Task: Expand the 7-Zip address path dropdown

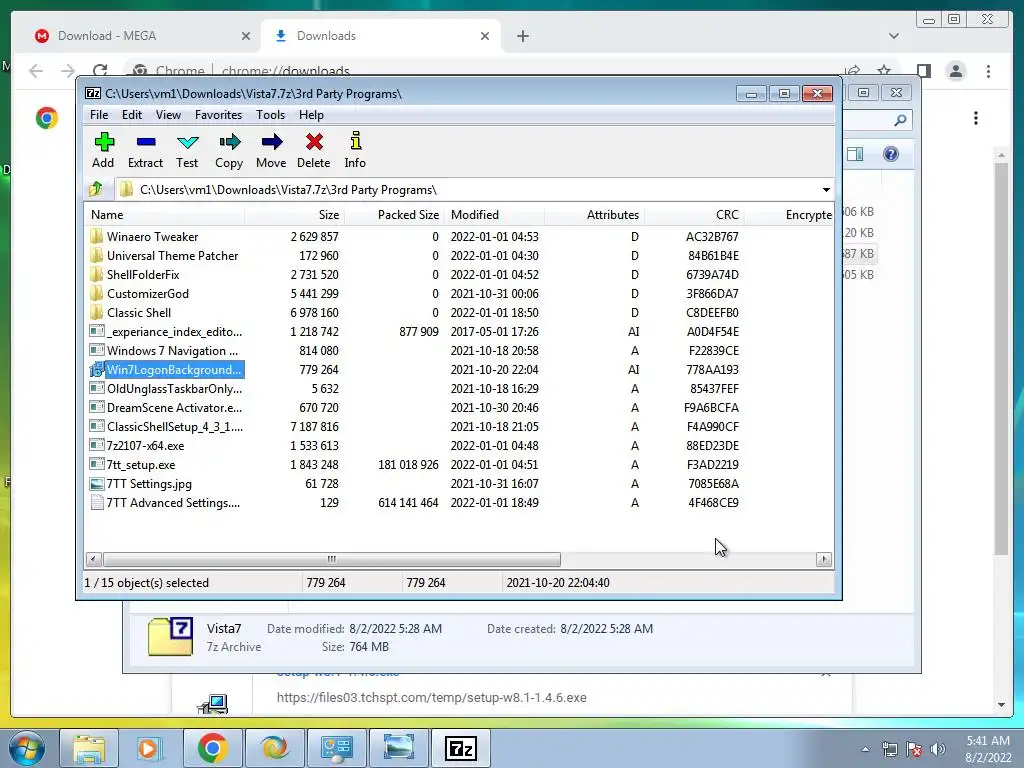Action: coord(826,189)
